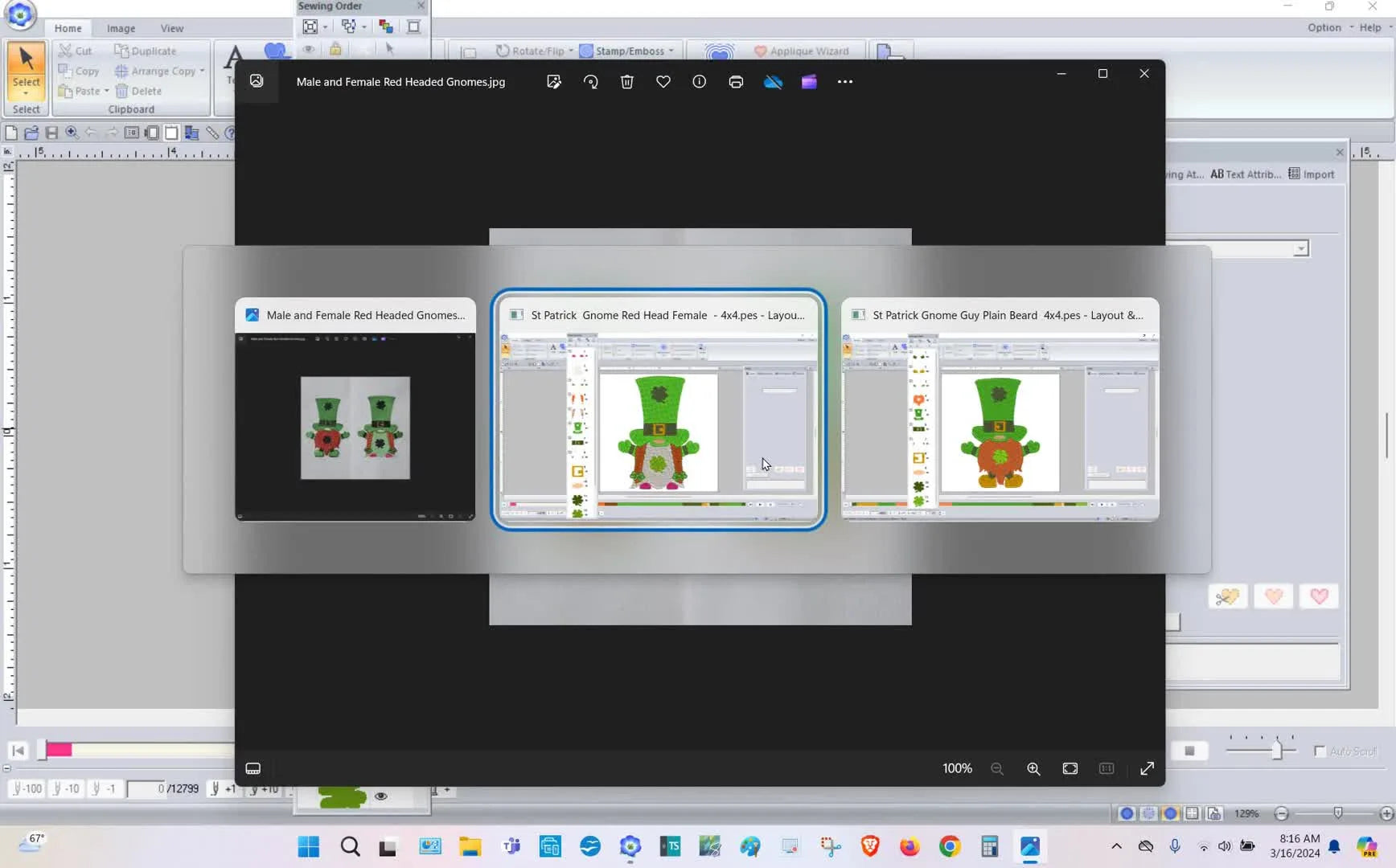Image resolution: width=1396 pixels, height=868 pixels.
Task: Open the Option menu
Action: [1330, 27]
